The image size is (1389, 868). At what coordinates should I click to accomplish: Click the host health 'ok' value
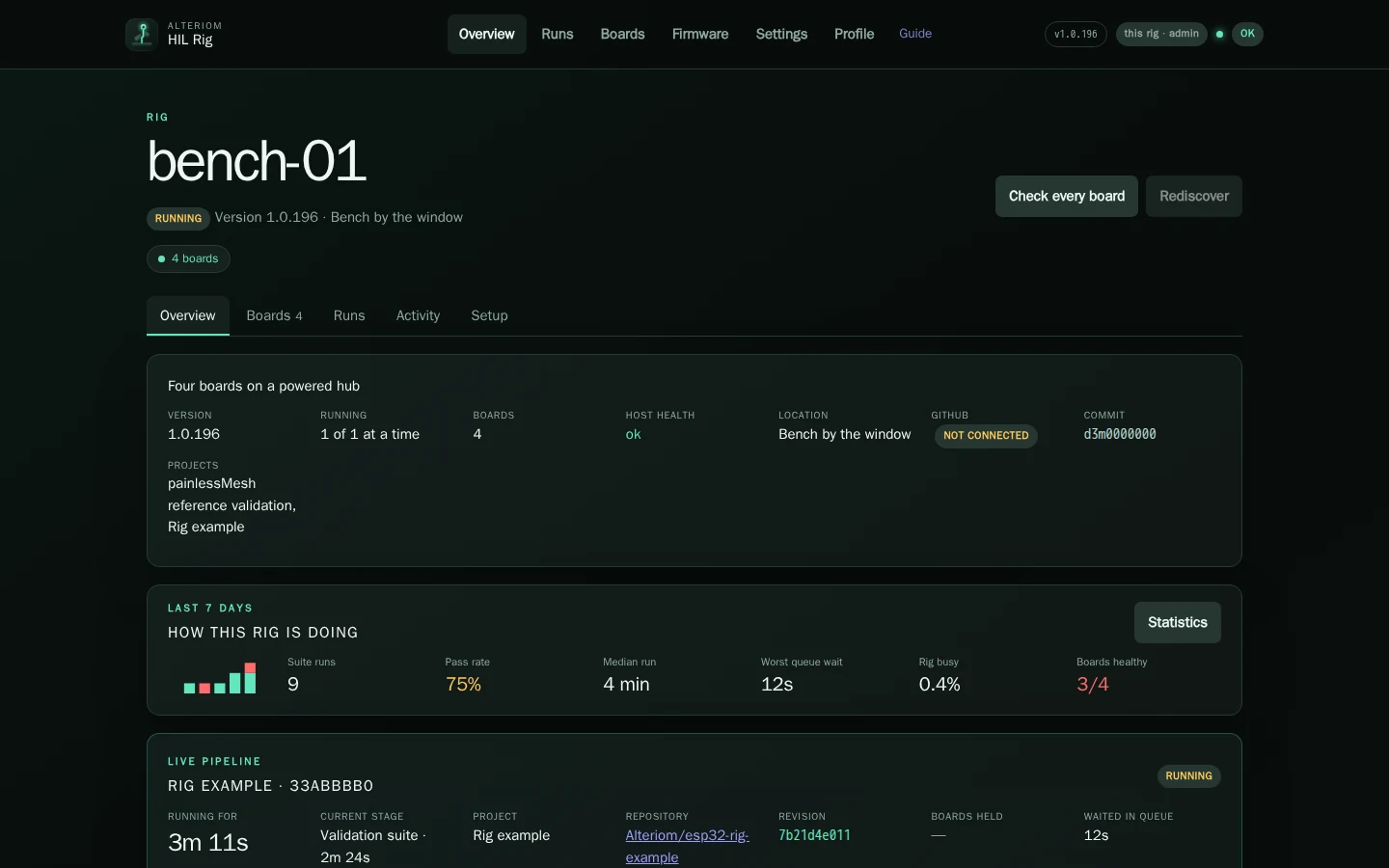point(633,435)
